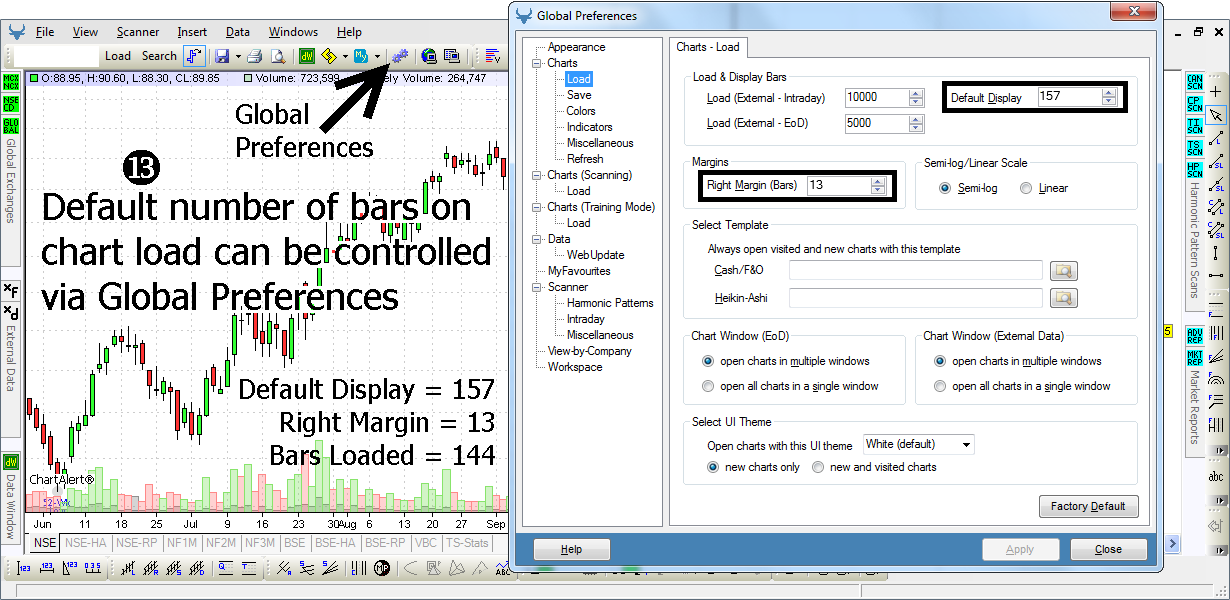Open the Insert menu
The height and width of the screenshot is (600, 1230).
[x=192, y=32]
